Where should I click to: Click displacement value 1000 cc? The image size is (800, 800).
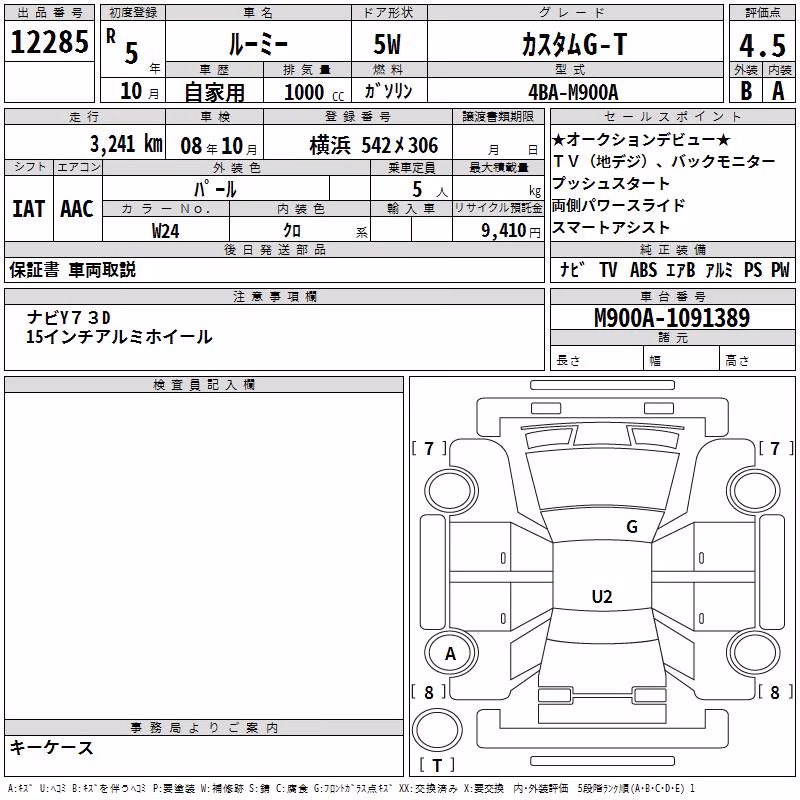[x=314, y=92]
